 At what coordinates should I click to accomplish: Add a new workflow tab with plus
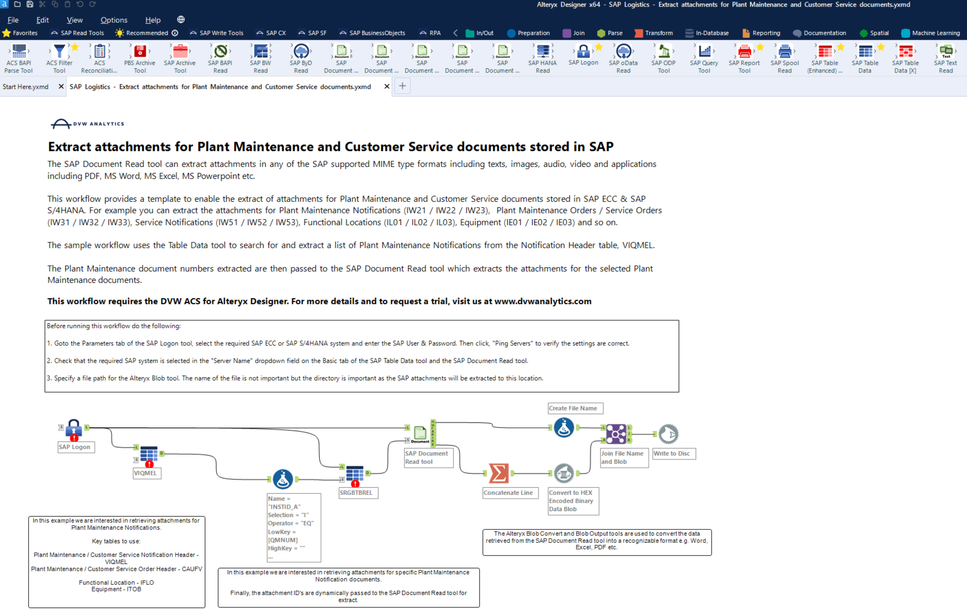click(x=402, y=86)
